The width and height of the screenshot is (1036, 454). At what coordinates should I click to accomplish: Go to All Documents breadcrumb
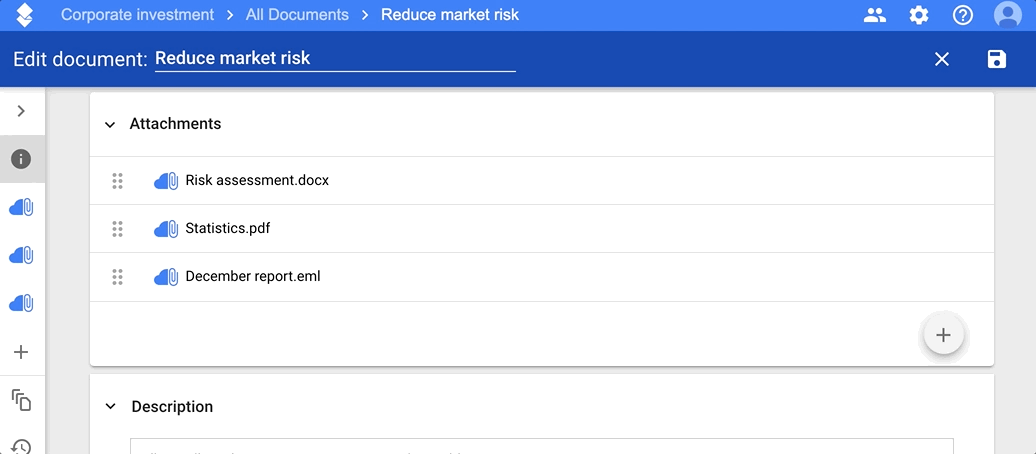coord(297,15)
